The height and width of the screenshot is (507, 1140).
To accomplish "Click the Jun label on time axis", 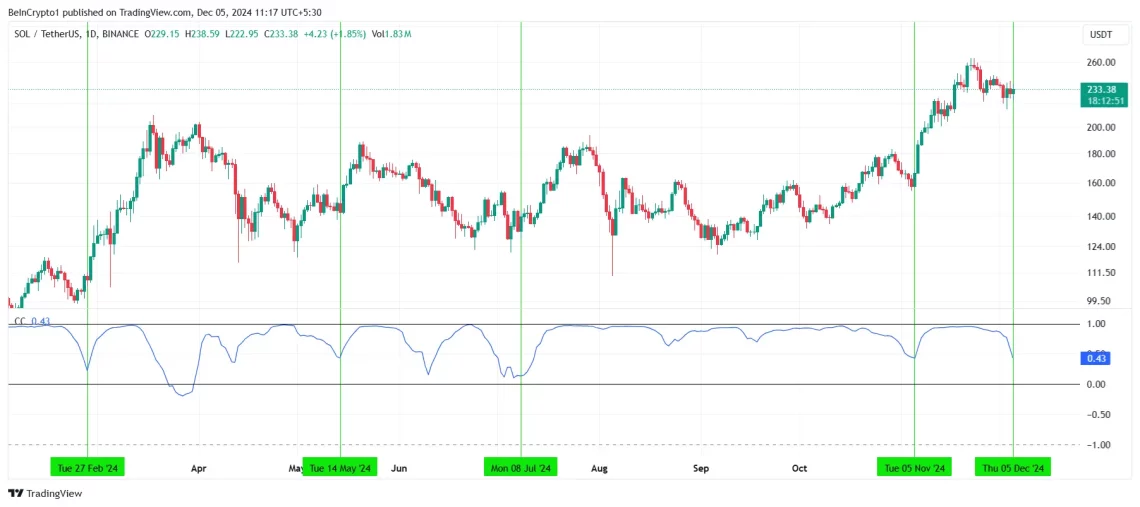I will coord(398,468).
